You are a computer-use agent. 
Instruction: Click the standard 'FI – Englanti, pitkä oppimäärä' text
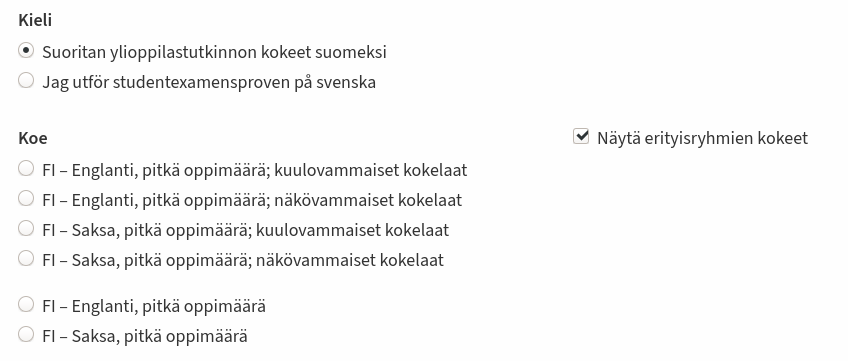point(154,306)
